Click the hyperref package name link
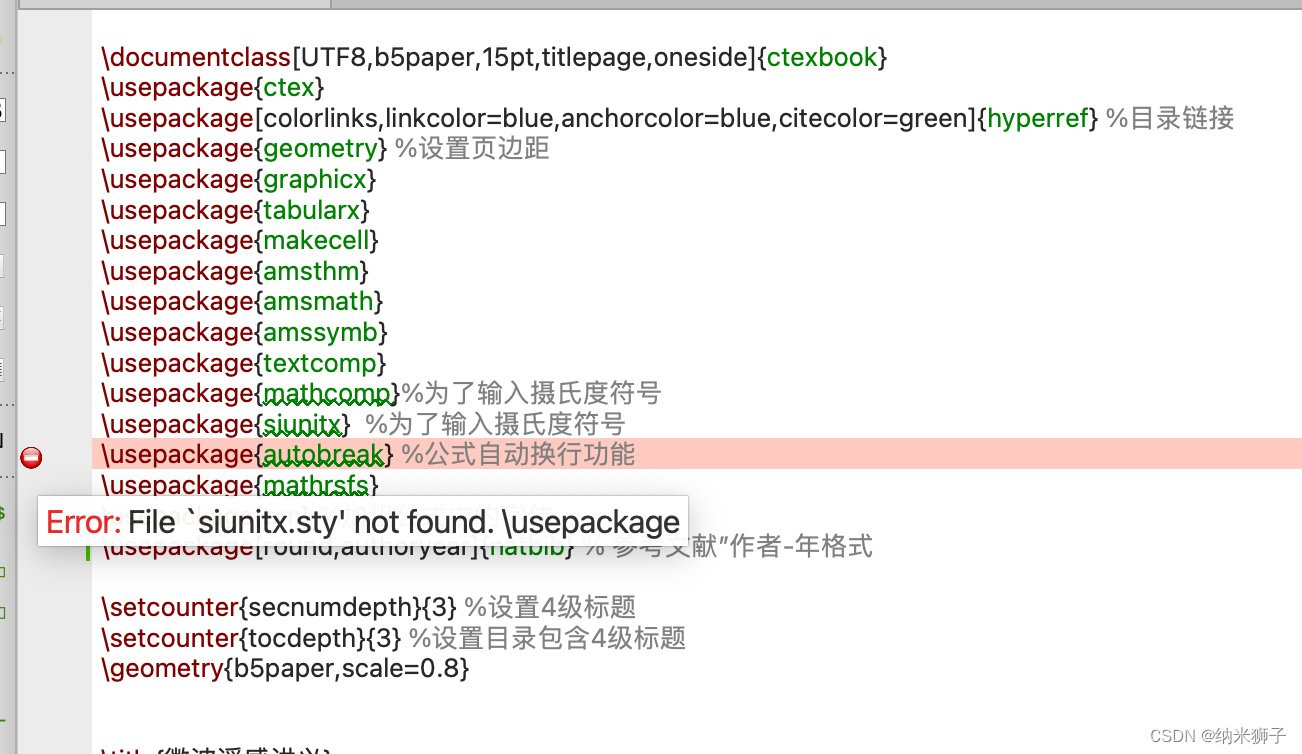The height and width of the screenshot is (754, 1302). pyautogui.click(x=1038, y=118)
